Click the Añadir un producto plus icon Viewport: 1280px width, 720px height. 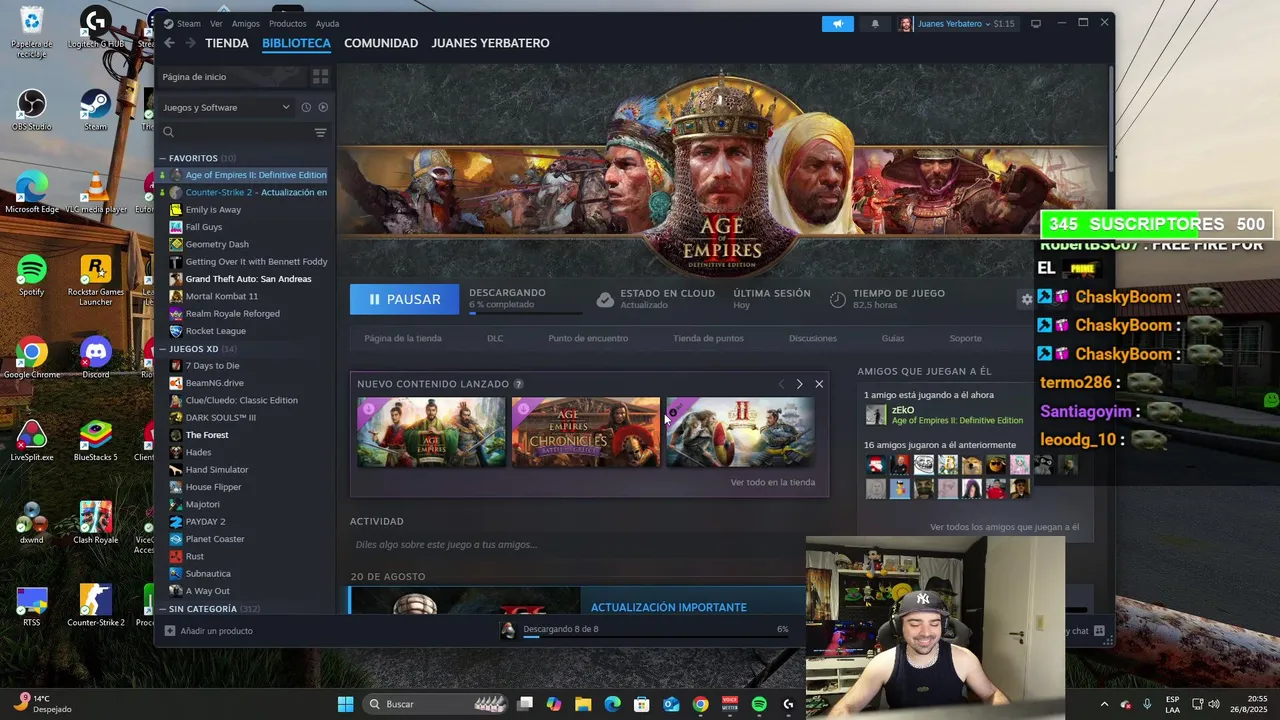click(170, 631)
